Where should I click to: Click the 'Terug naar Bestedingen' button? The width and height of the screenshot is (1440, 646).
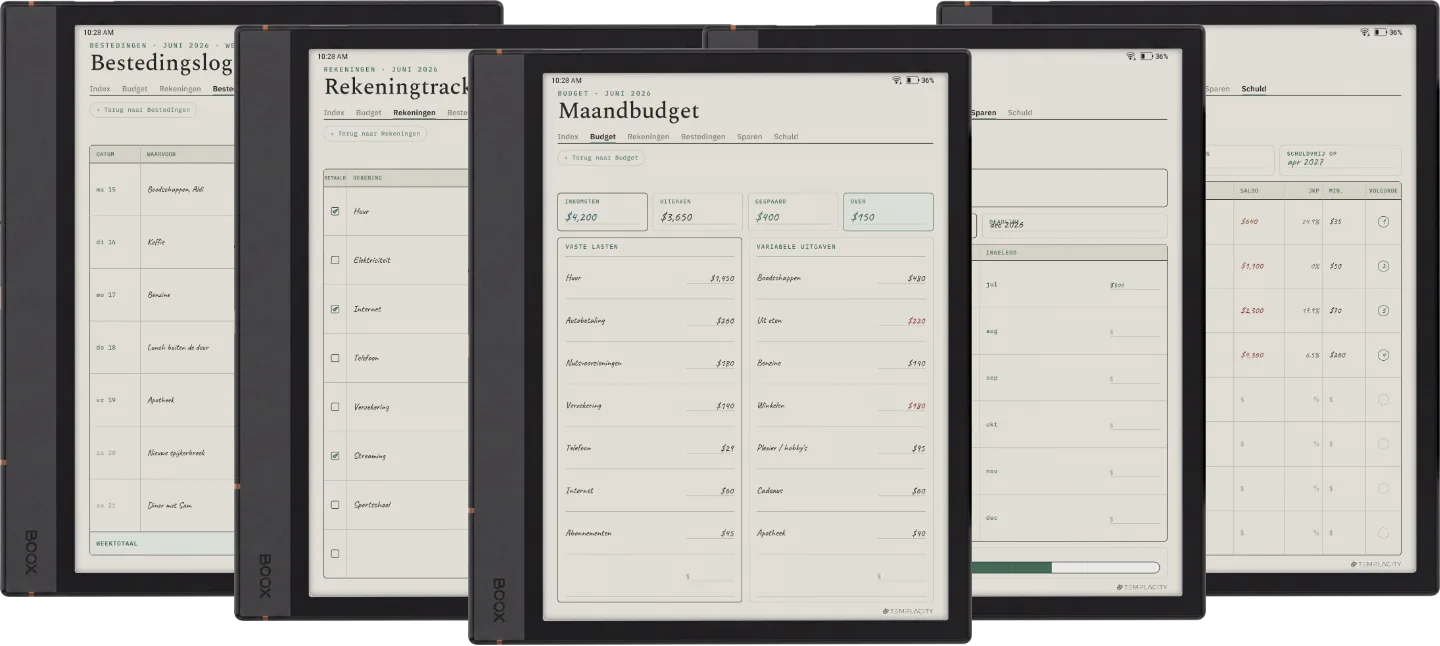(143, 109)
